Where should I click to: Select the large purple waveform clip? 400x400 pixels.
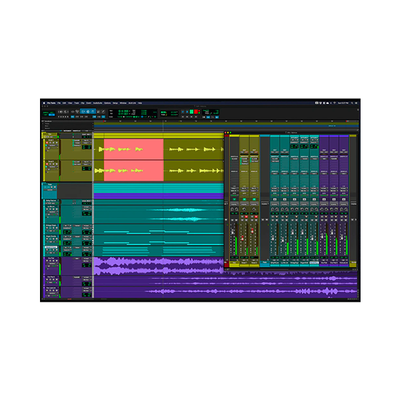point(158,266)
